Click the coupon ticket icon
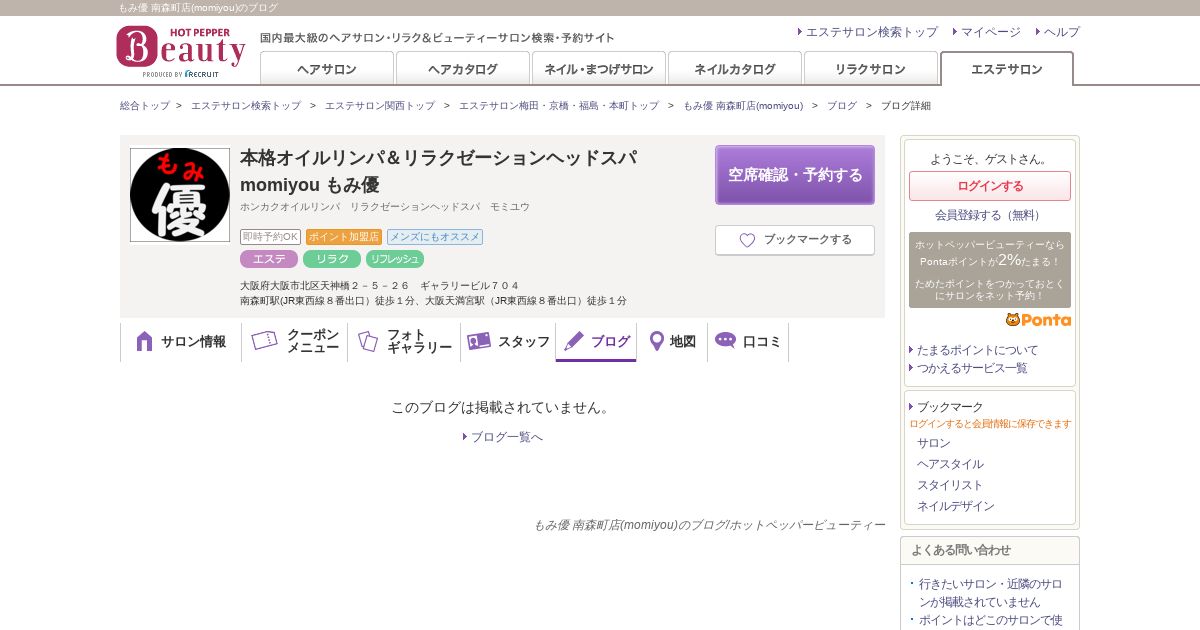Screen dimensions: 1200x630 coord(264,341)
